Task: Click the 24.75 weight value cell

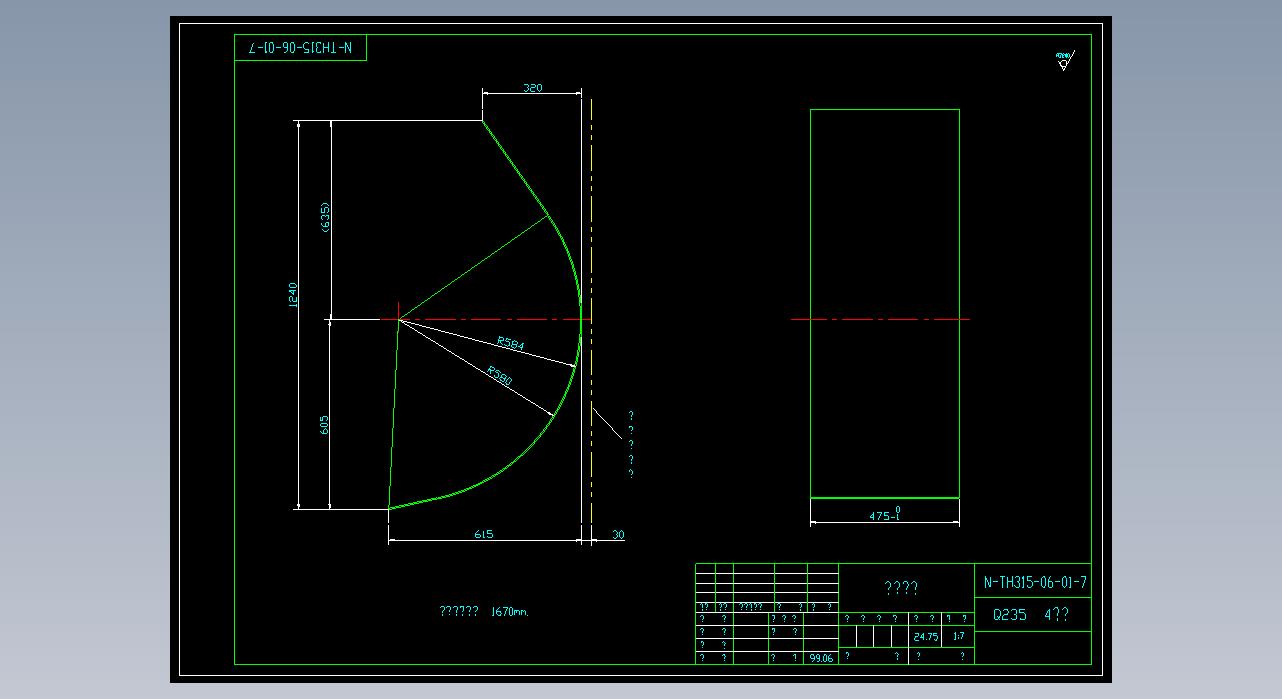Action: 925,637
